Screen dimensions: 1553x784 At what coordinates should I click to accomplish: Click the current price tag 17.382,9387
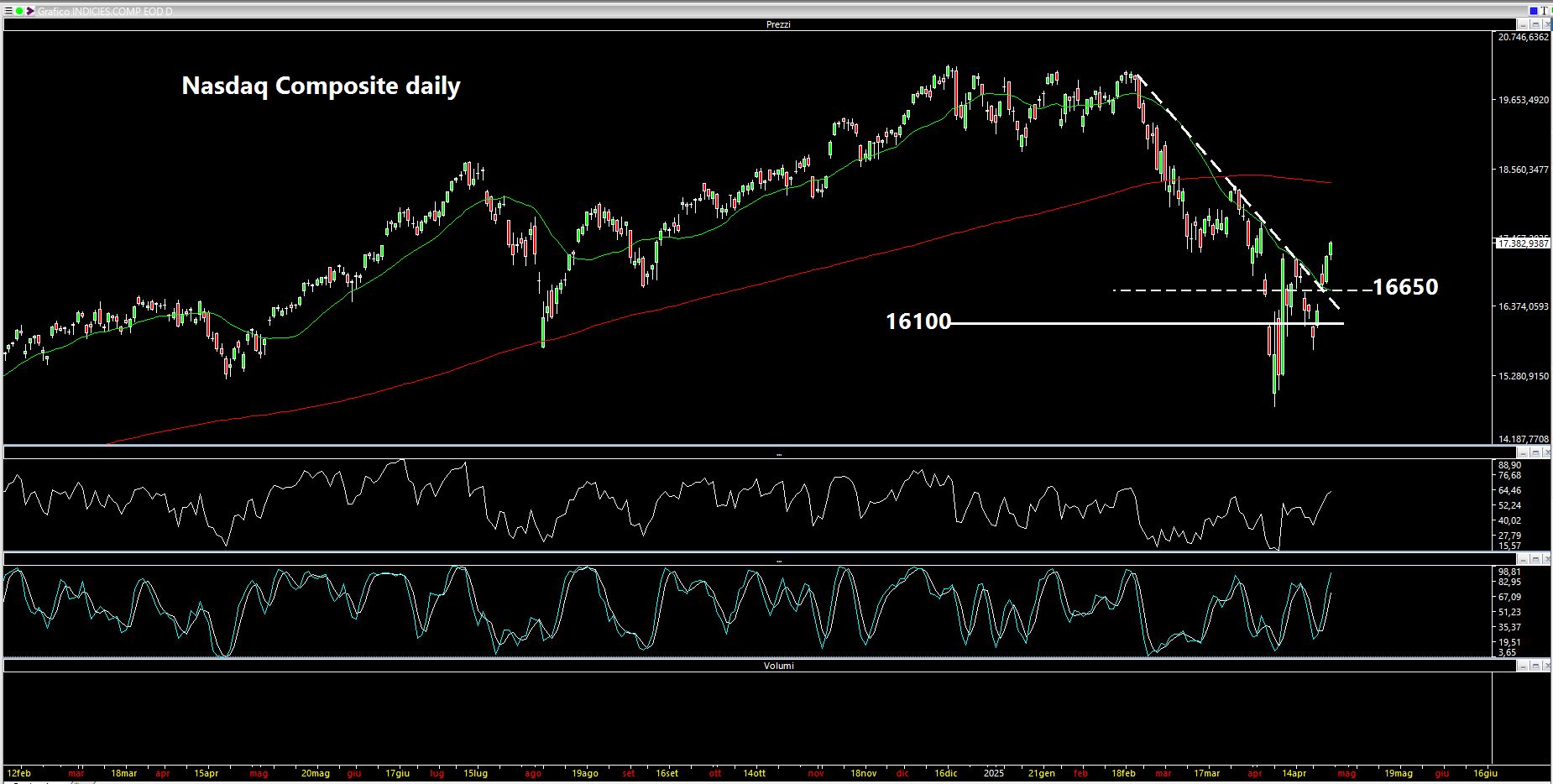tap(1523, 243)
